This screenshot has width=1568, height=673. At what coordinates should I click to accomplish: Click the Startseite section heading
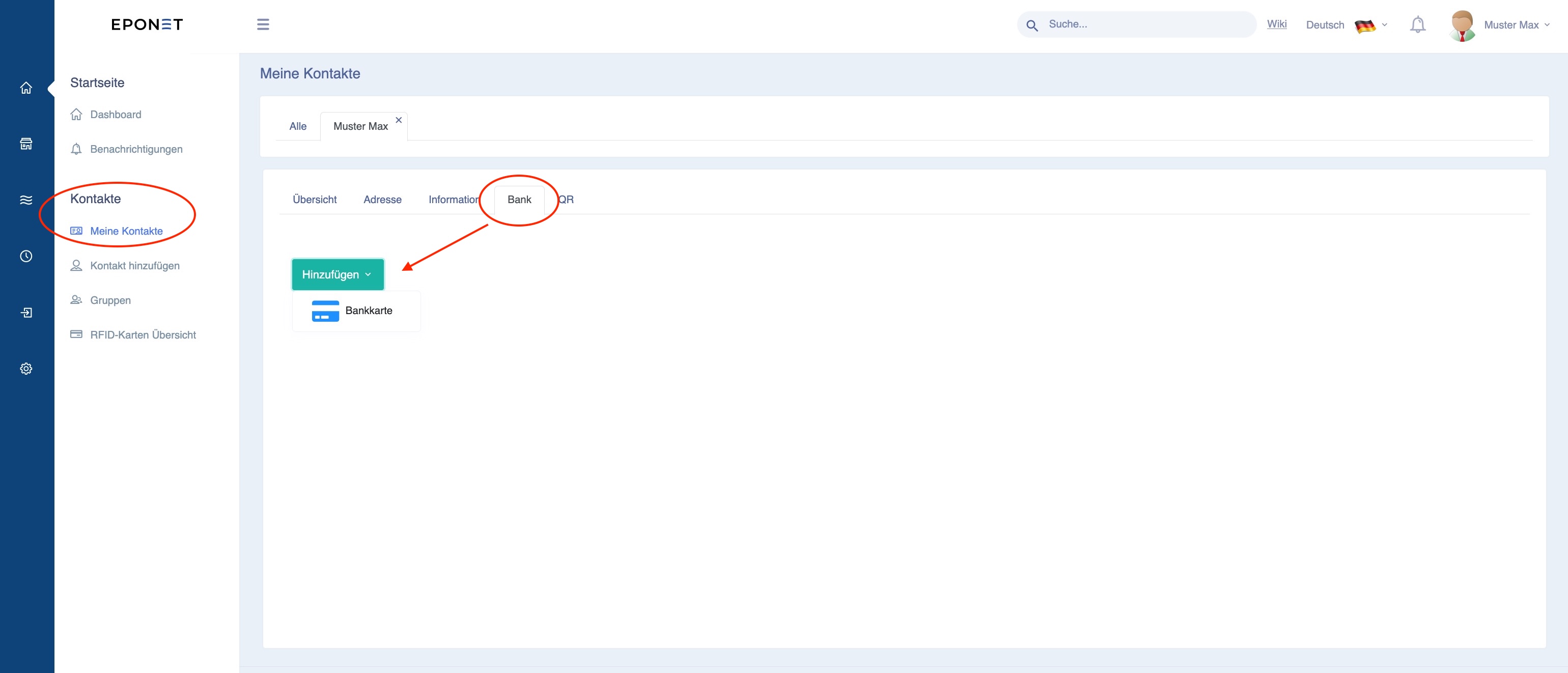point(97,83)
